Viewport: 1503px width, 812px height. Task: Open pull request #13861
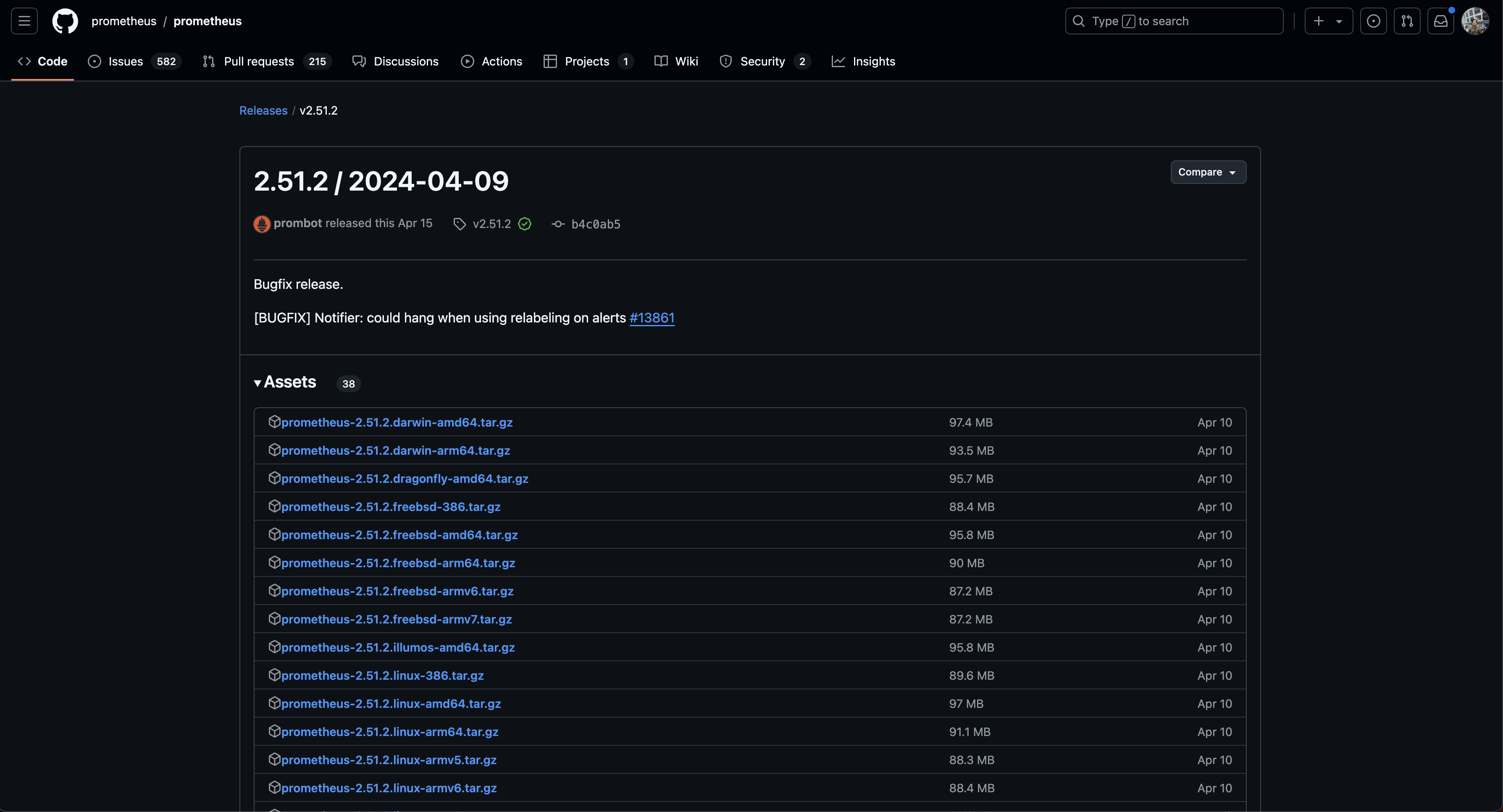click(652, 318)
